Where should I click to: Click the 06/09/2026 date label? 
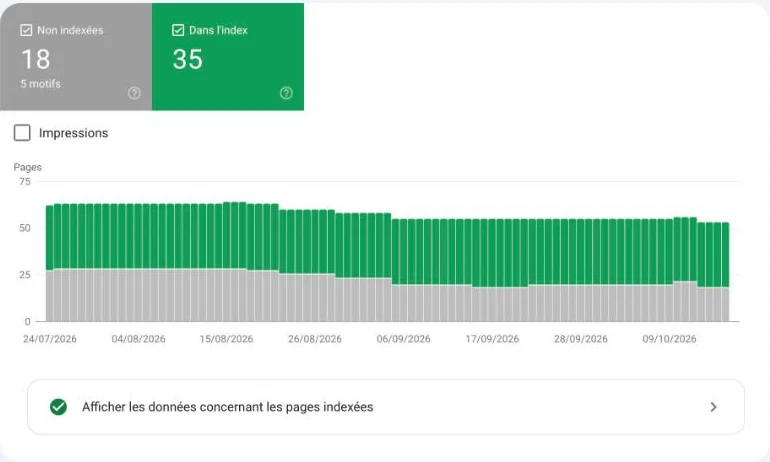point(404,339)
